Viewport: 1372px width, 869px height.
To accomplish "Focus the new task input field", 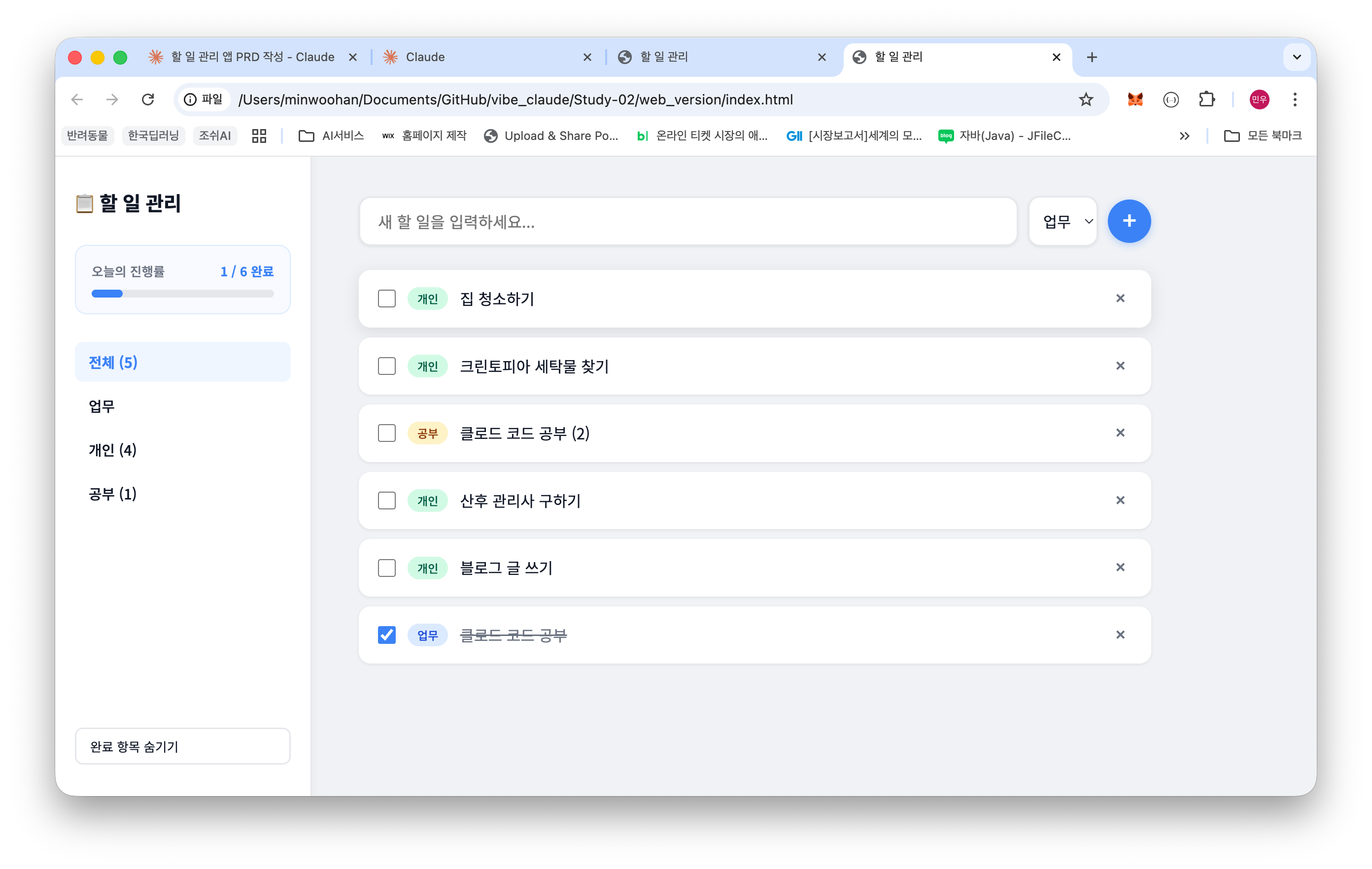I will point(687,222).
